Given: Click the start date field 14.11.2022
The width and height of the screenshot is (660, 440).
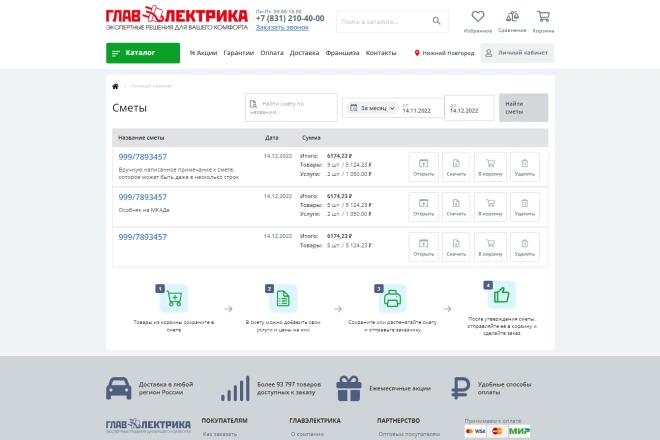Looking at the screenshot, I should coord(420,109).
